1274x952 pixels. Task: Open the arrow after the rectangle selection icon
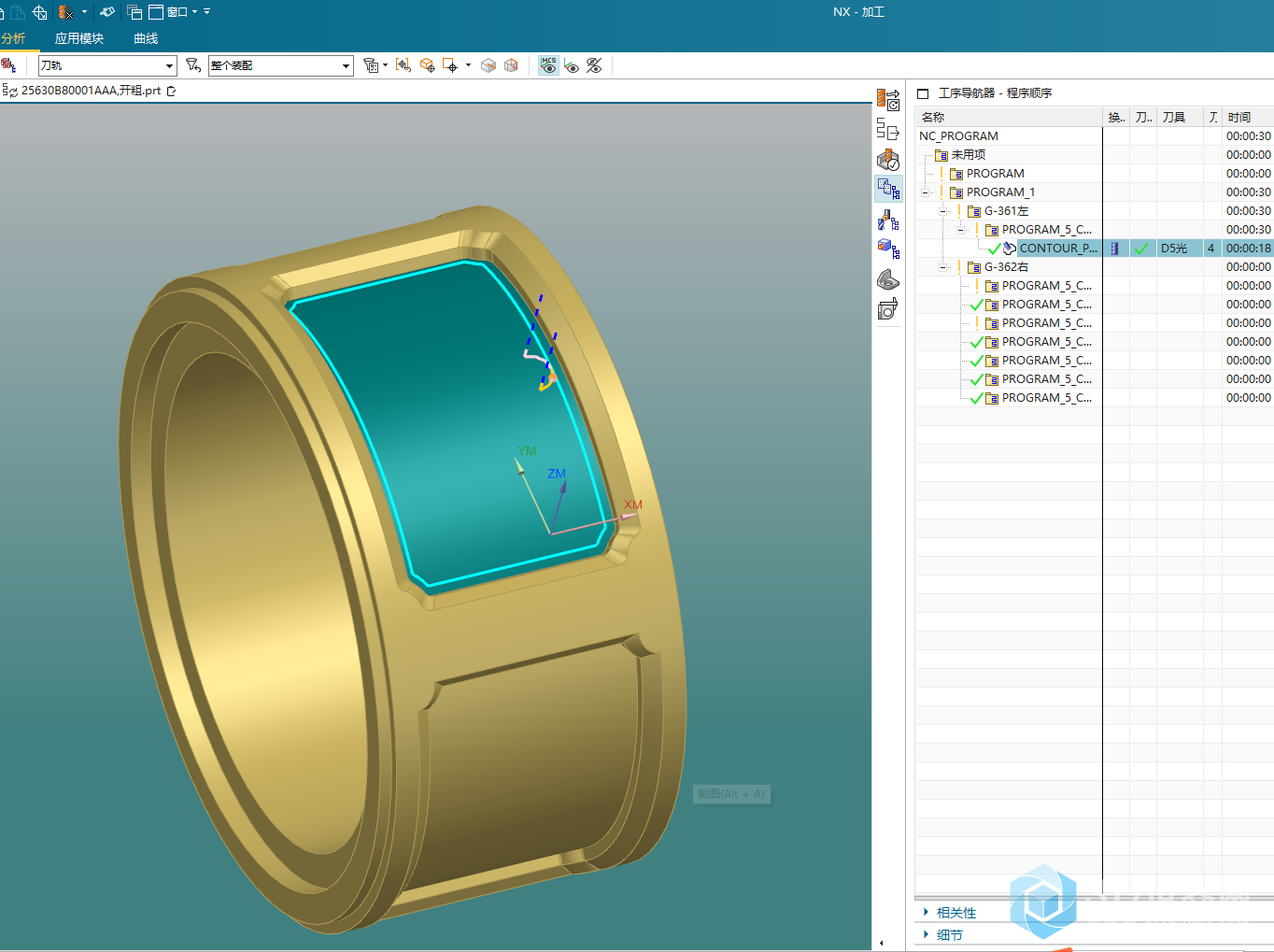coord(468,65)
